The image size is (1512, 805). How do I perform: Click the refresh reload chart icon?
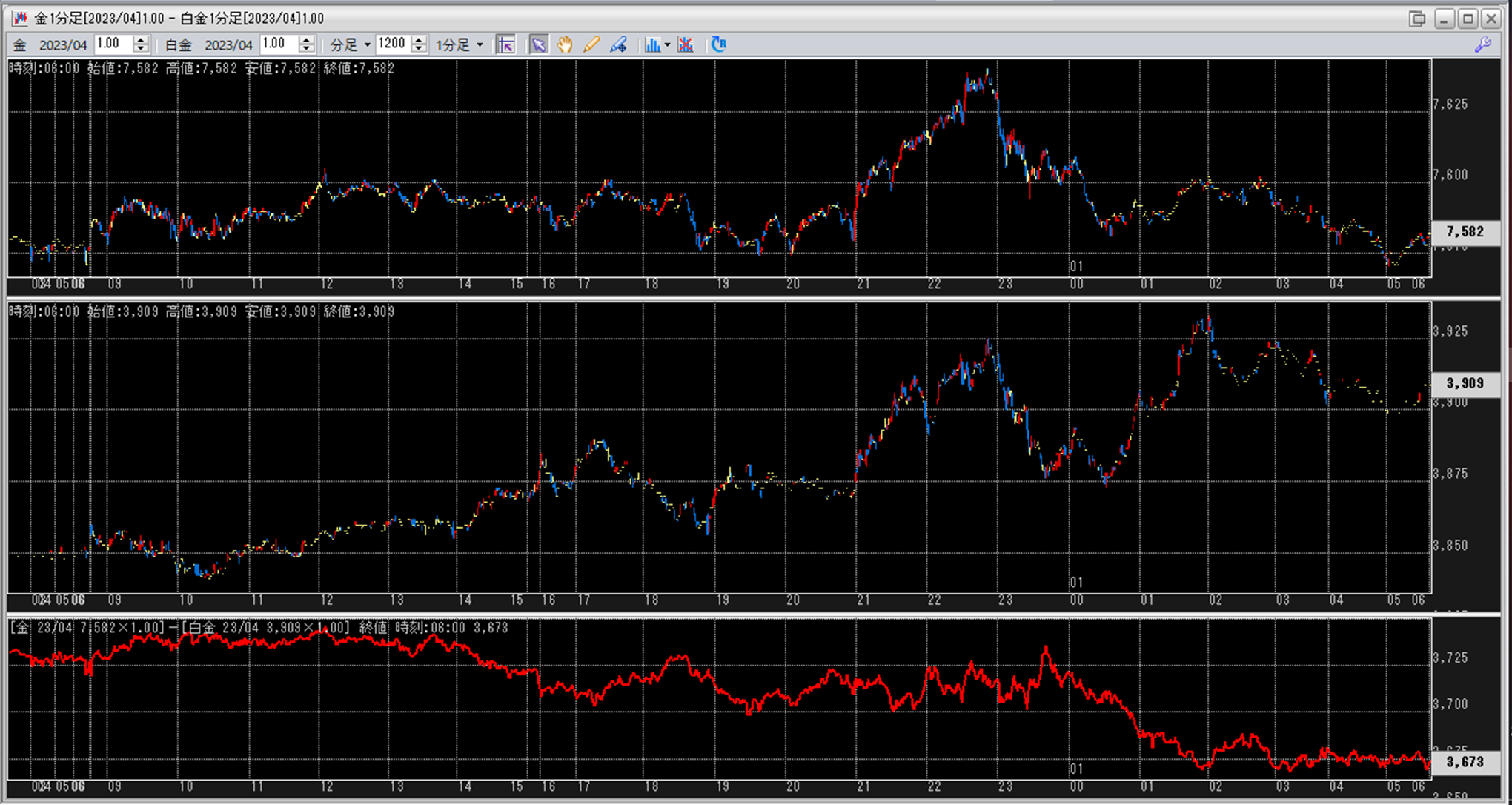point(718,45)
